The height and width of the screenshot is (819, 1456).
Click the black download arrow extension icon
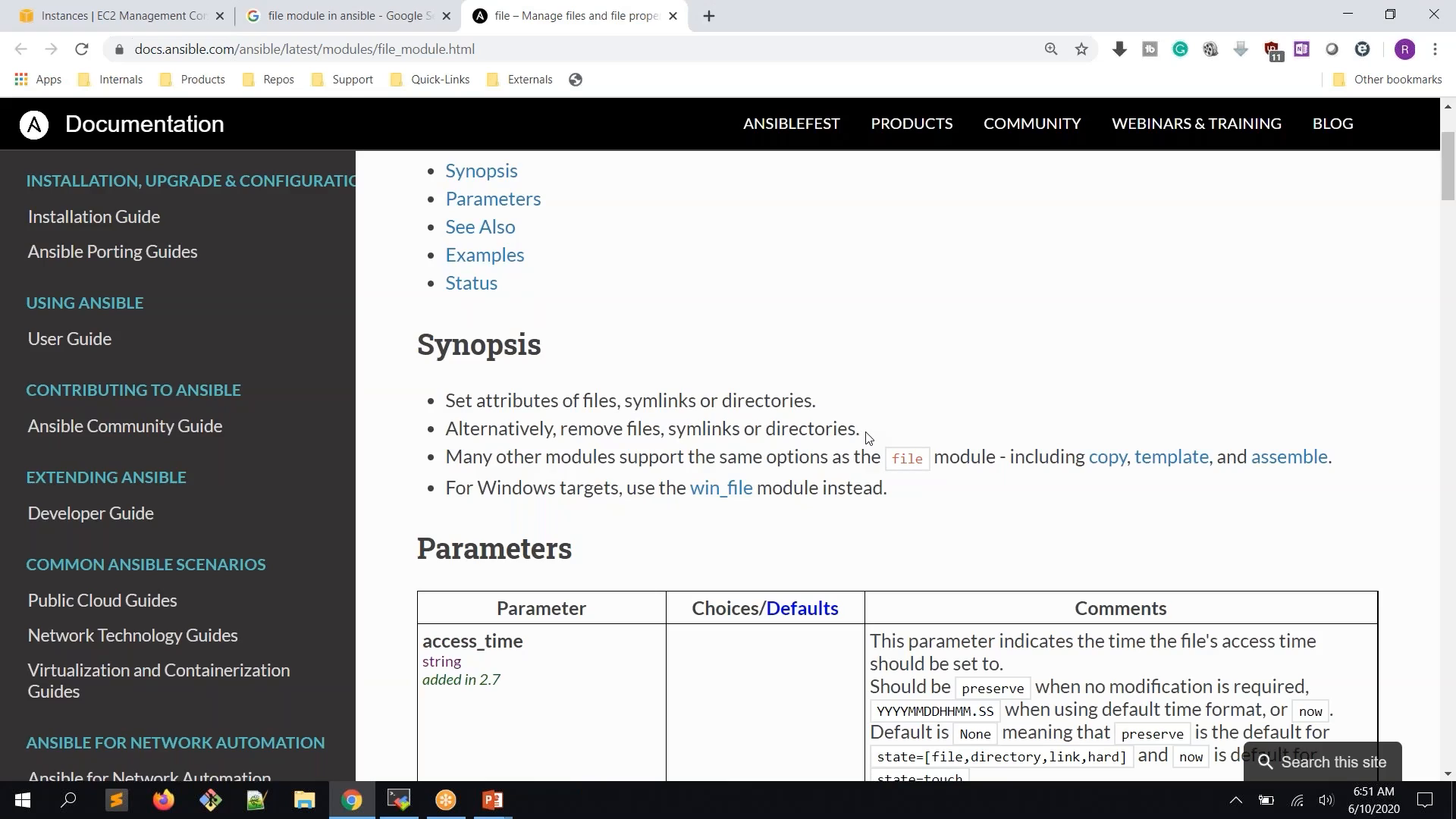pyautogui.click(x=1119, y=49)
